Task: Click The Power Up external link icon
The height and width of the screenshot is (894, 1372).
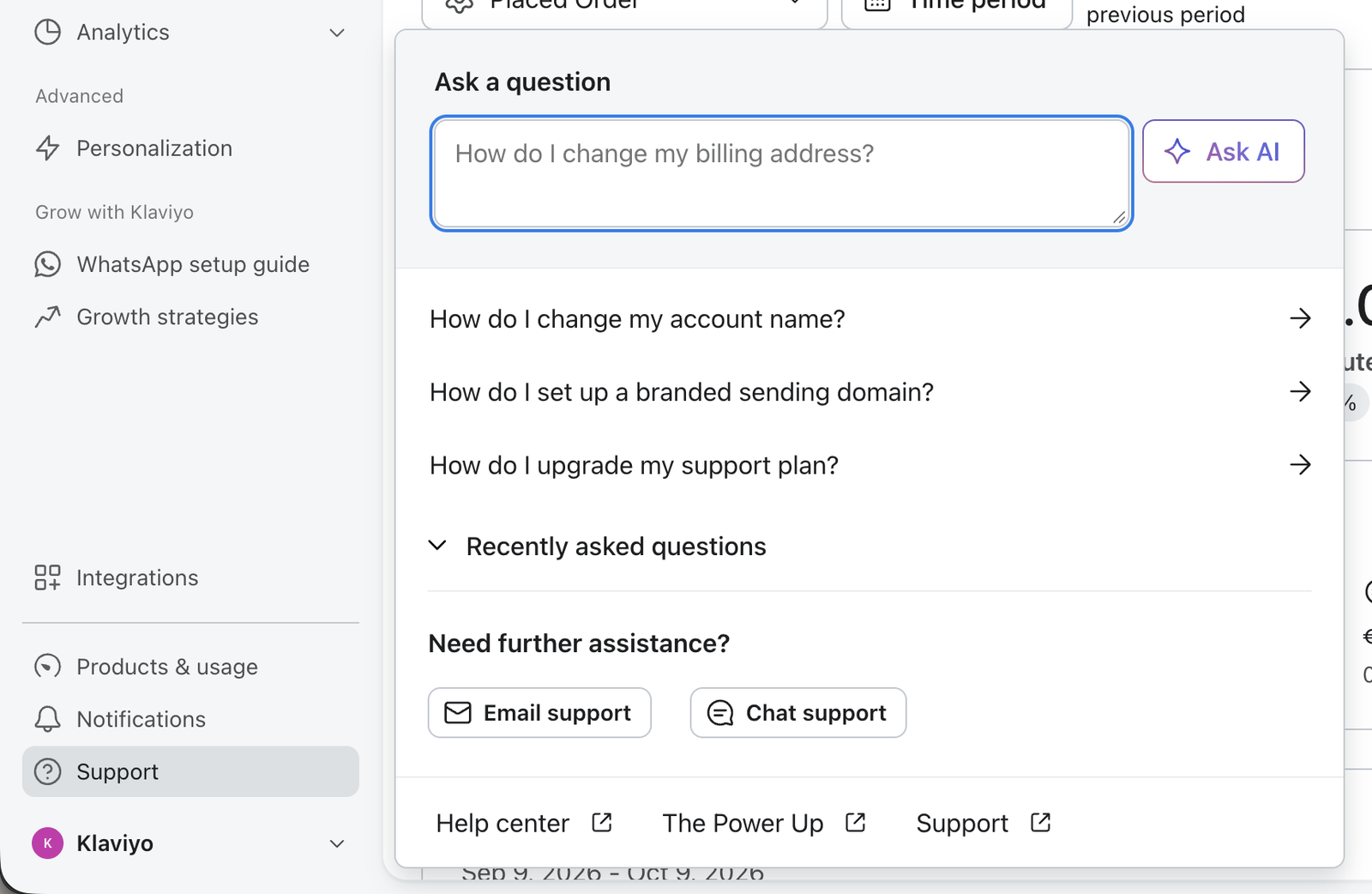Action: [855, 823]
